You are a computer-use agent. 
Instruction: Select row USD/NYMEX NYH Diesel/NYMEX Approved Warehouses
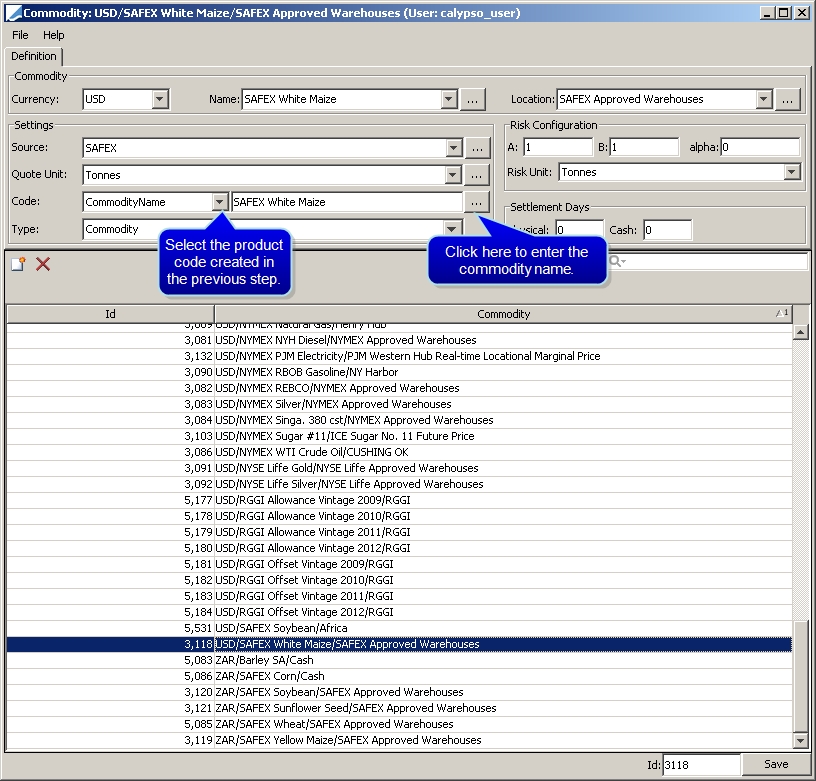[399, 340]
